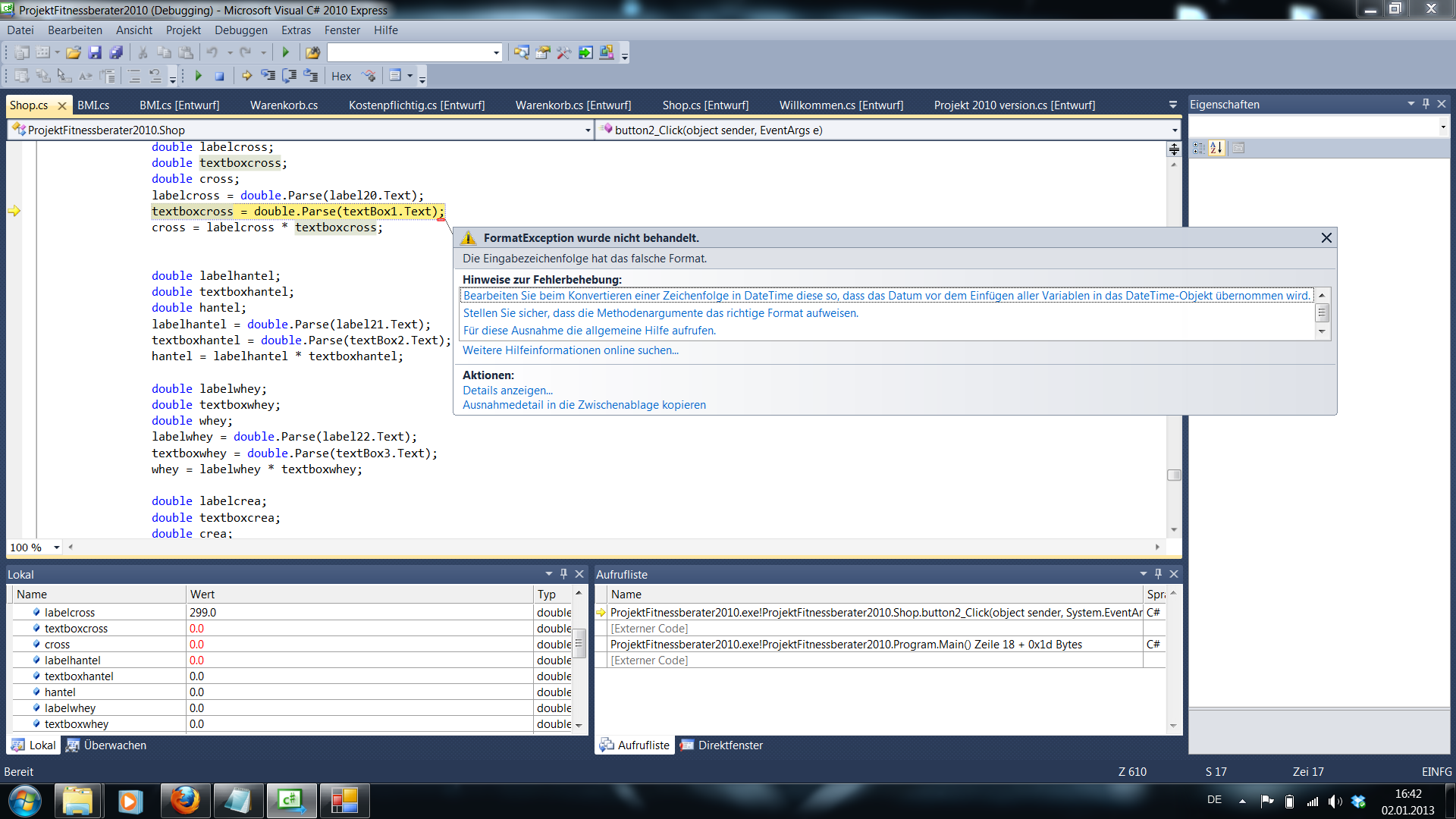This screenshot has width=1456, height=819.
Task: Open the editor zoom 100 % dropdown
Action: pyautogui.click(x=56, y=548)
